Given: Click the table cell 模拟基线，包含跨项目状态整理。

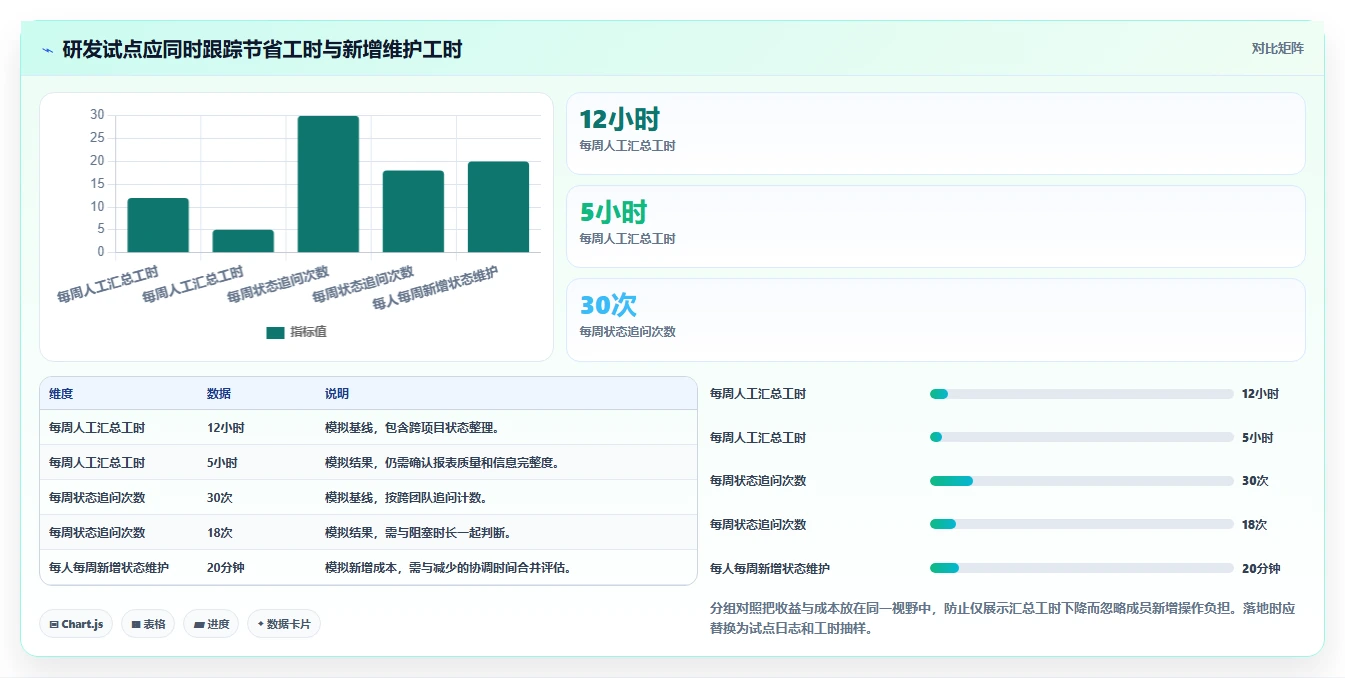Looking at the screenshot, I should [x=412, y=428].
